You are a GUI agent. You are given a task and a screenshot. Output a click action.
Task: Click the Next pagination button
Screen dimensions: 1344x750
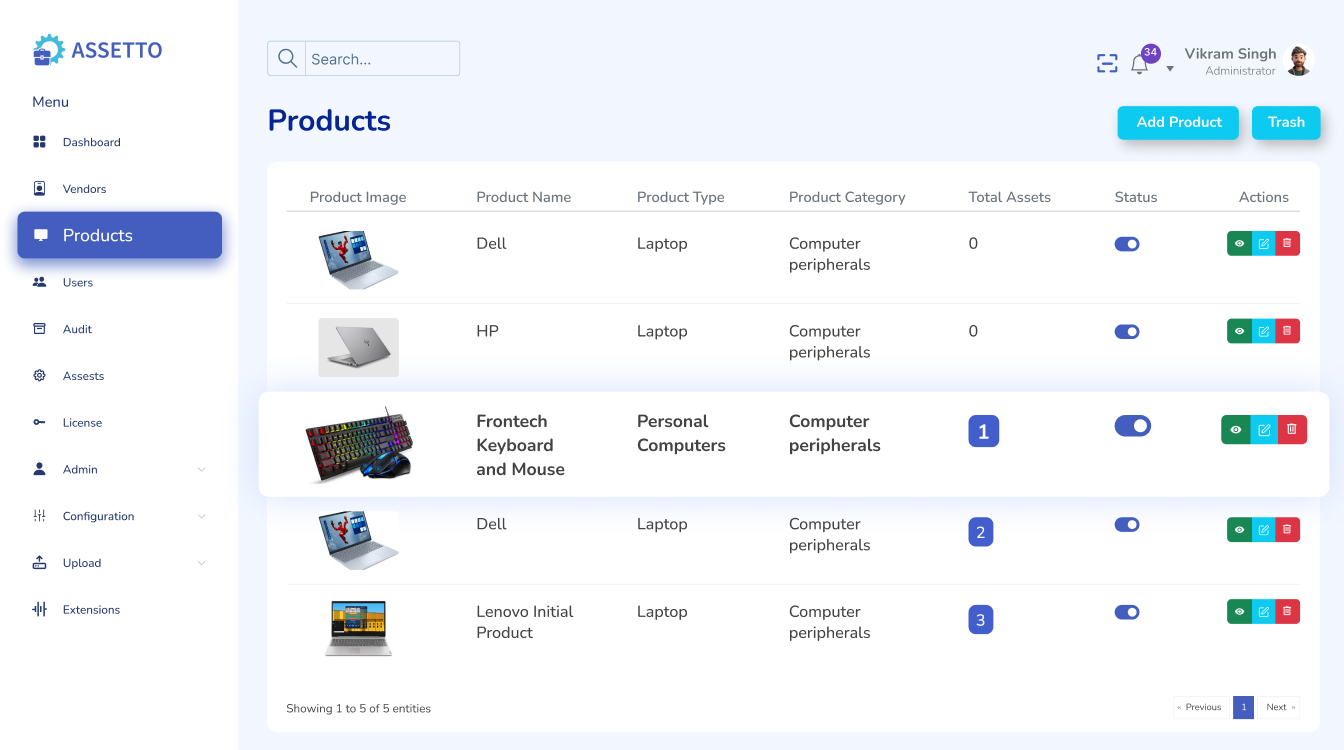[x=1279, y=707]
